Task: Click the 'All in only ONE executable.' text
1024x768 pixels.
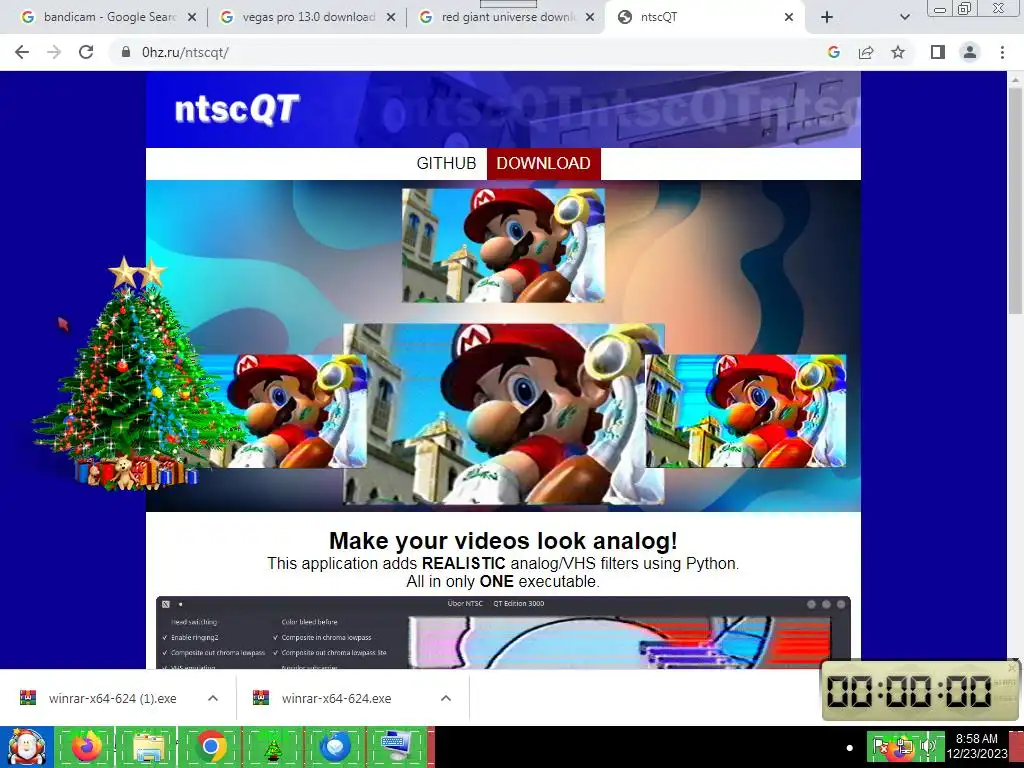Action: (x=503, y=581)
